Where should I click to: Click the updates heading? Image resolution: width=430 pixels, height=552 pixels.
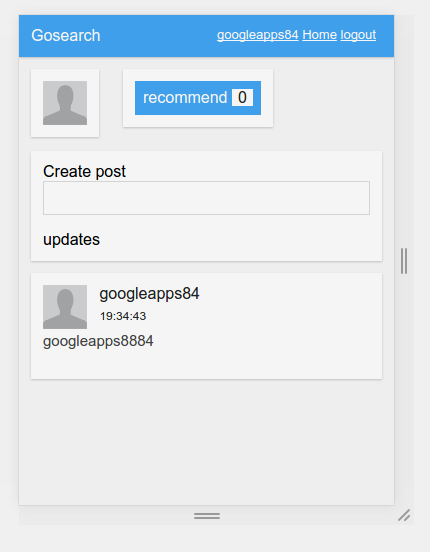coord(71,240)
